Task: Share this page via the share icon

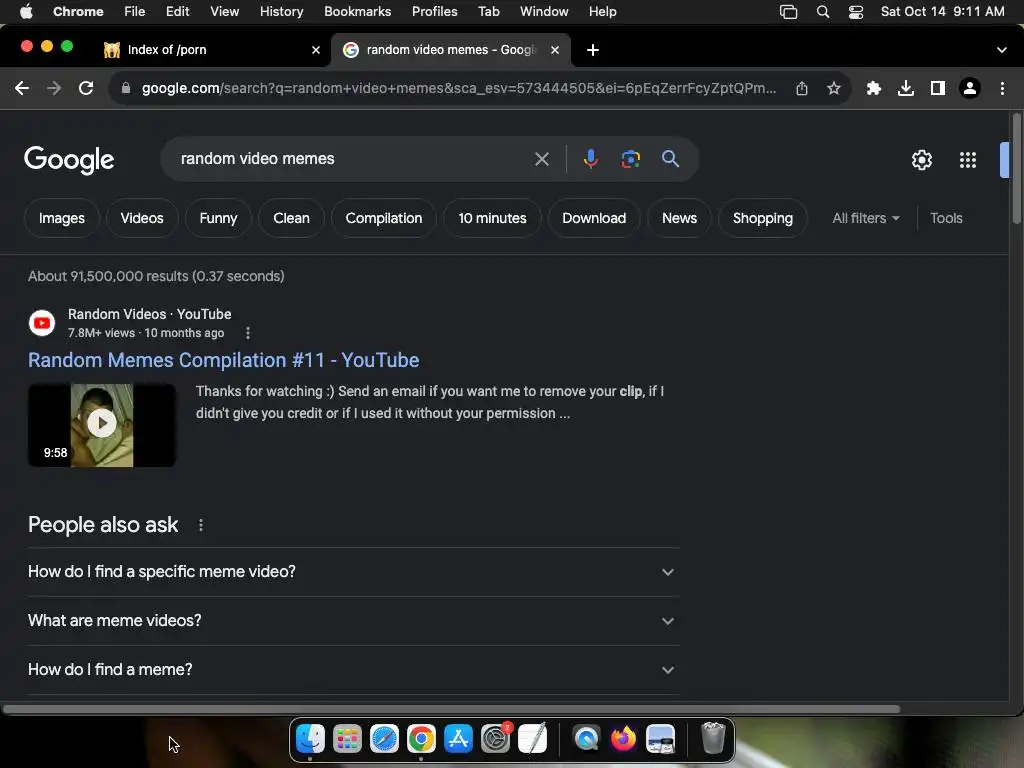Action: (x=802, y=88)
